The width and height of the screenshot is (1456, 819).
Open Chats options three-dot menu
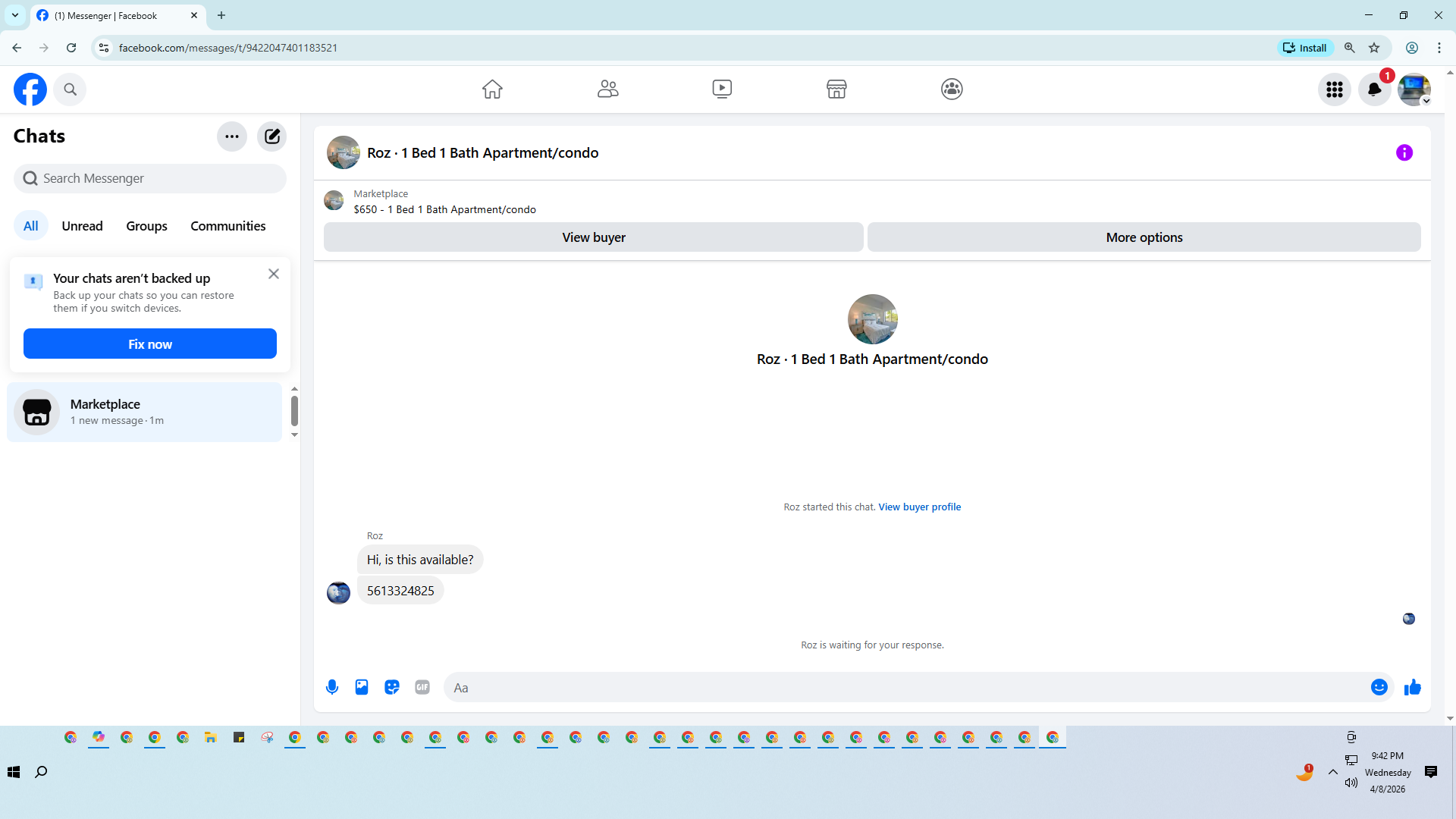[x=232, y=136]
